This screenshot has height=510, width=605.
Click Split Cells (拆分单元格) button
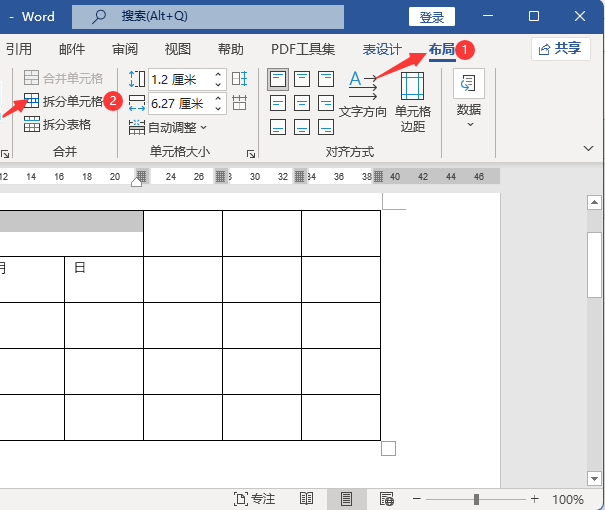point(63,101)
